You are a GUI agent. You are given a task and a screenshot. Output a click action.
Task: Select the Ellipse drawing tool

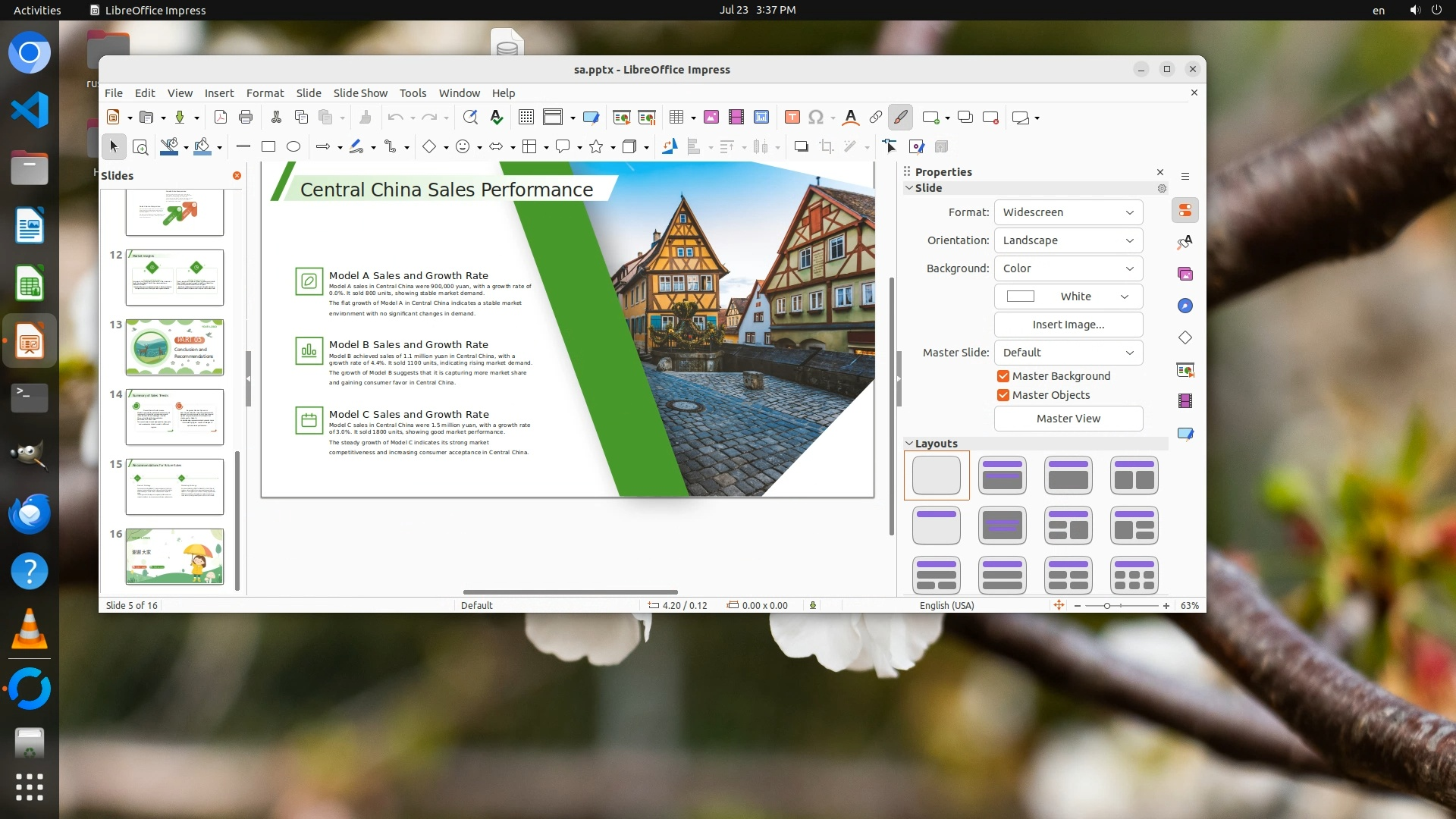click(293, 146)
